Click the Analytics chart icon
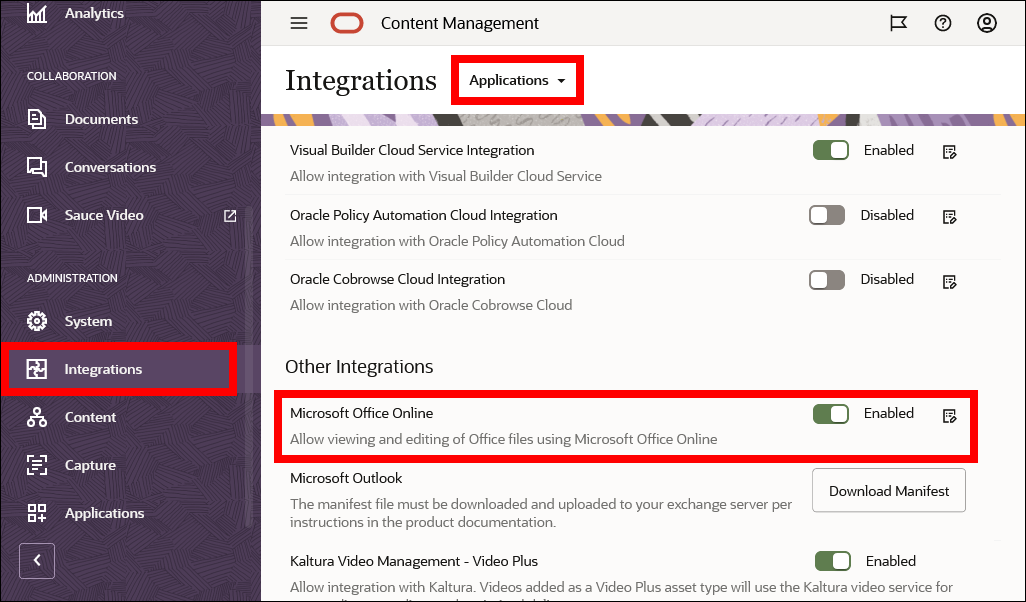This screenshot has height=602, width=1026. pos(37,13)
